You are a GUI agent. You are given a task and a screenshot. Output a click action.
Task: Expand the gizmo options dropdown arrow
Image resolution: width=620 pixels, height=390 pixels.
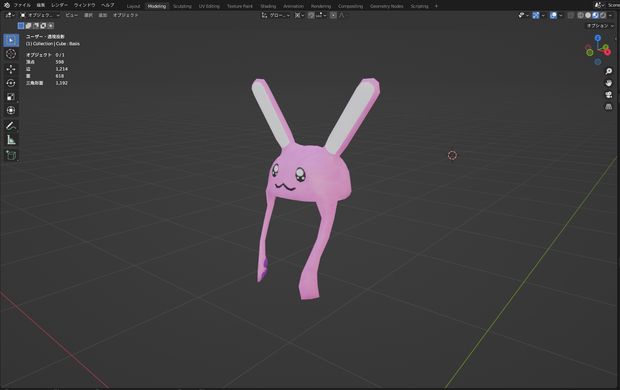(x=543, y=15)
